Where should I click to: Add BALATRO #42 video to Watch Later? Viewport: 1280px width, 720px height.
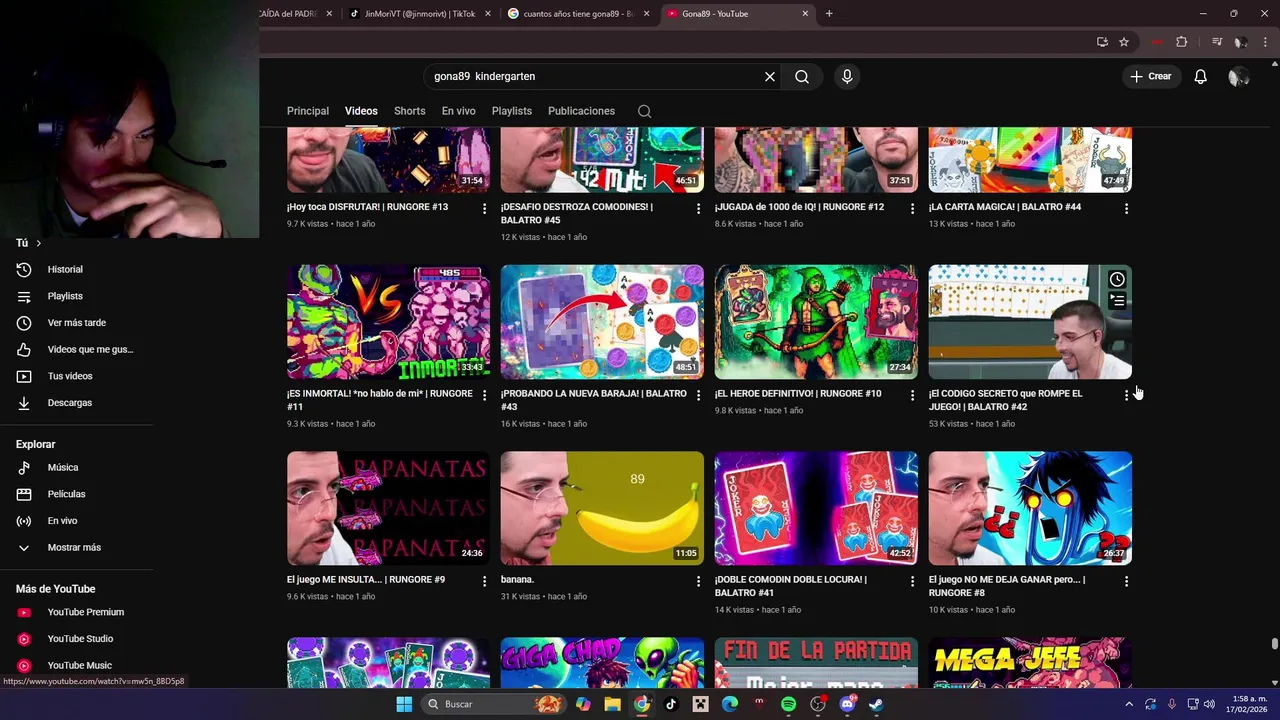coord(1117,280)
